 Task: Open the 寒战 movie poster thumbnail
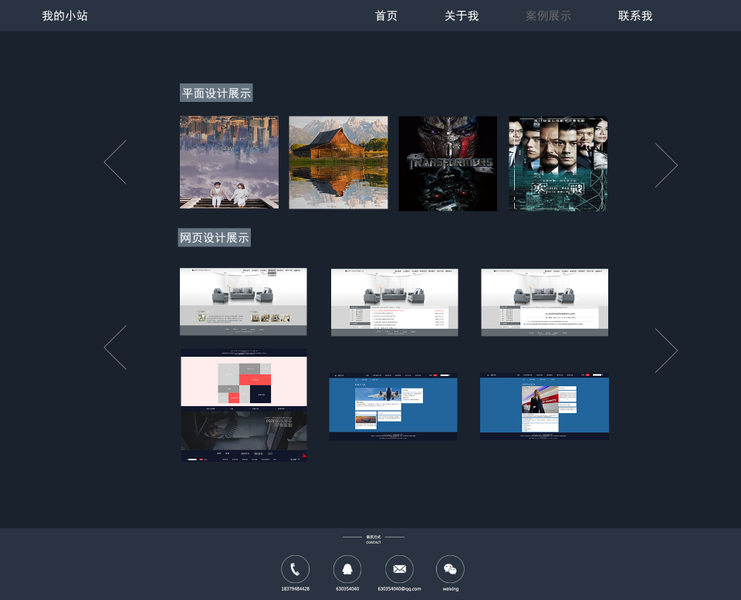[558, 163]
